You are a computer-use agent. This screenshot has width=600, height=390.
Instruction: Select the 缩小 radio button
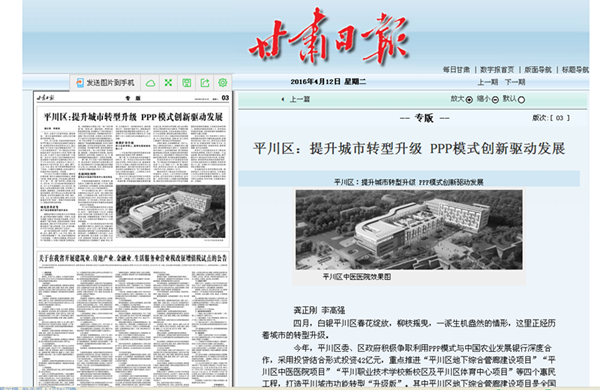(x=495, y=100)
